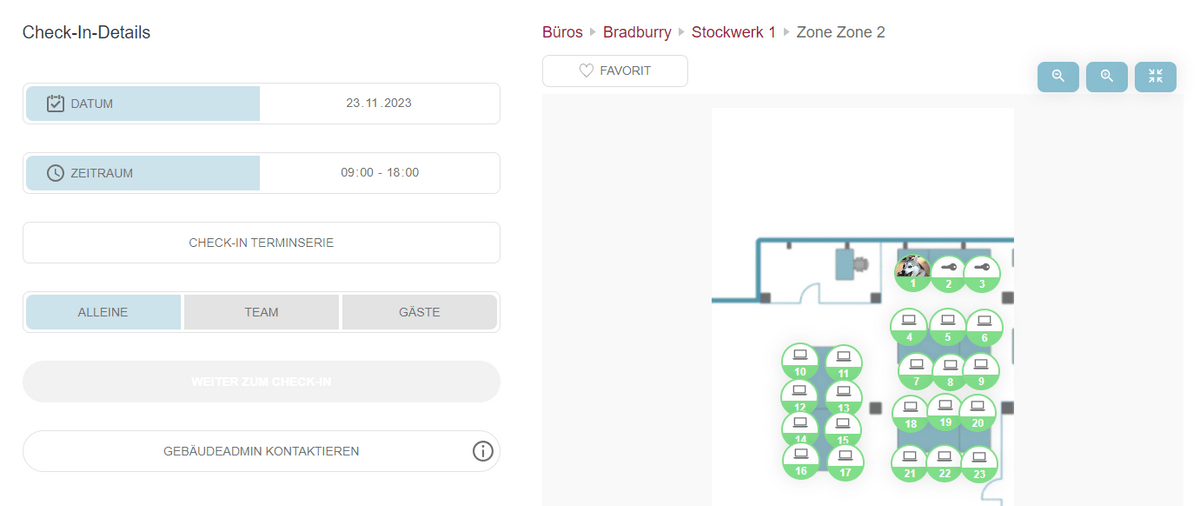Toggle the Favorit heart button
Screen dimensions: 1200x506
(615, 71)
